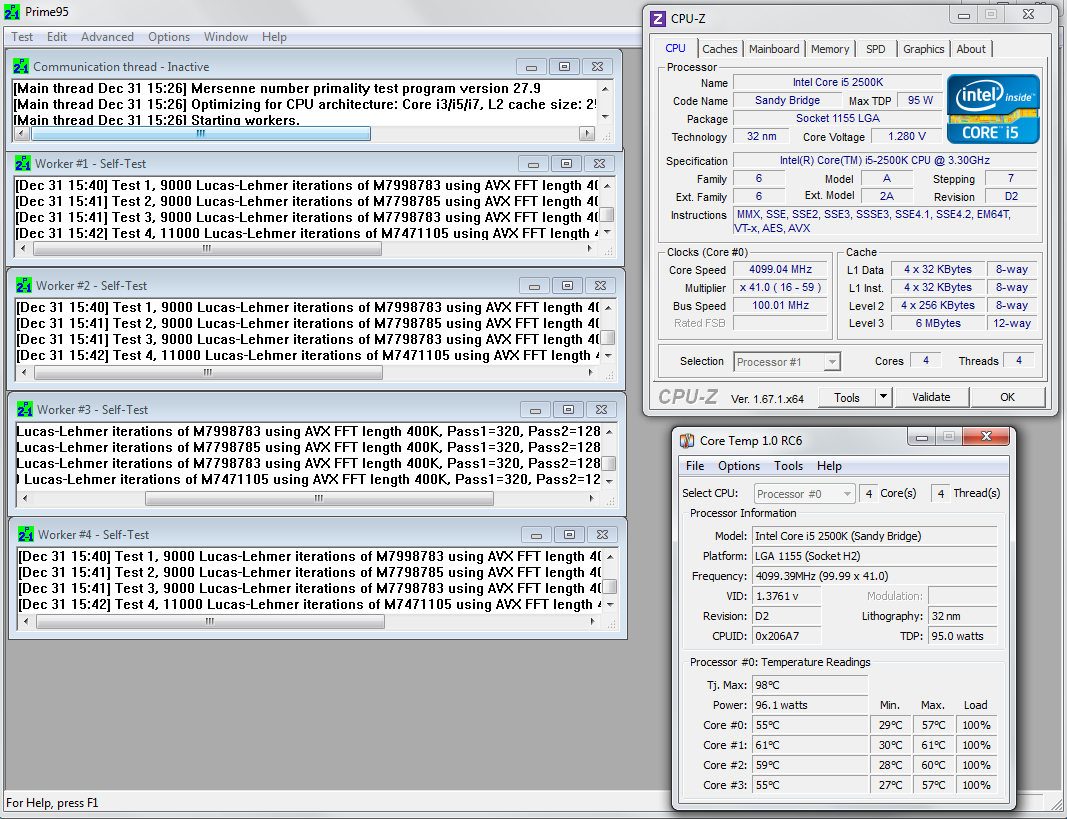Close the Worker #1 Self-Test window
This screenshot has width=1067, height=819.
tap(599, 164)
